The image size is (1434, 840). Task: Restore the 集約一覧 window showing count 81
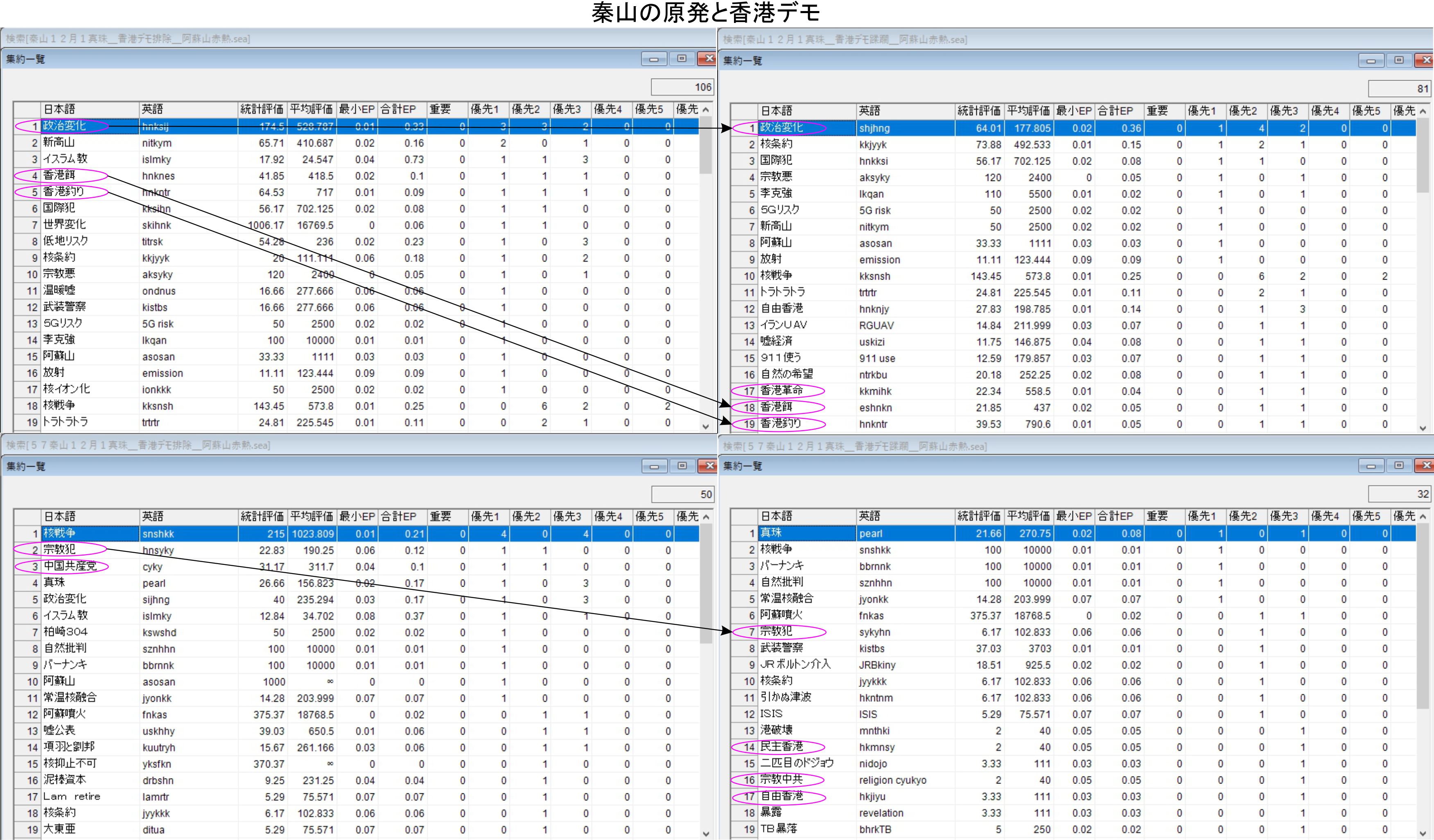click(1399, 60)
